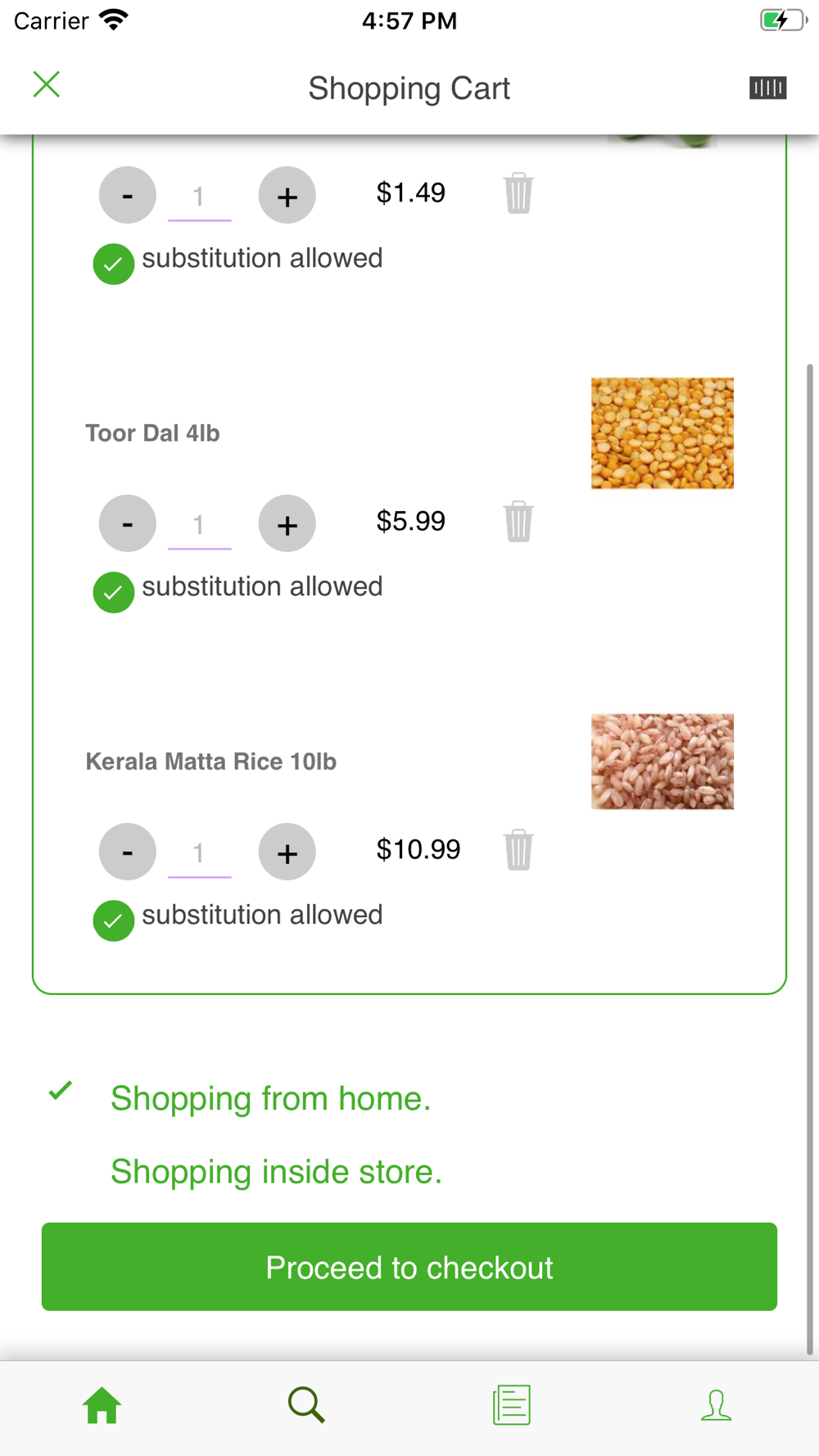Delete Toor Dal 4lb from cart
This screenshot has height=1456, width=819.
[x=518, y=522]
